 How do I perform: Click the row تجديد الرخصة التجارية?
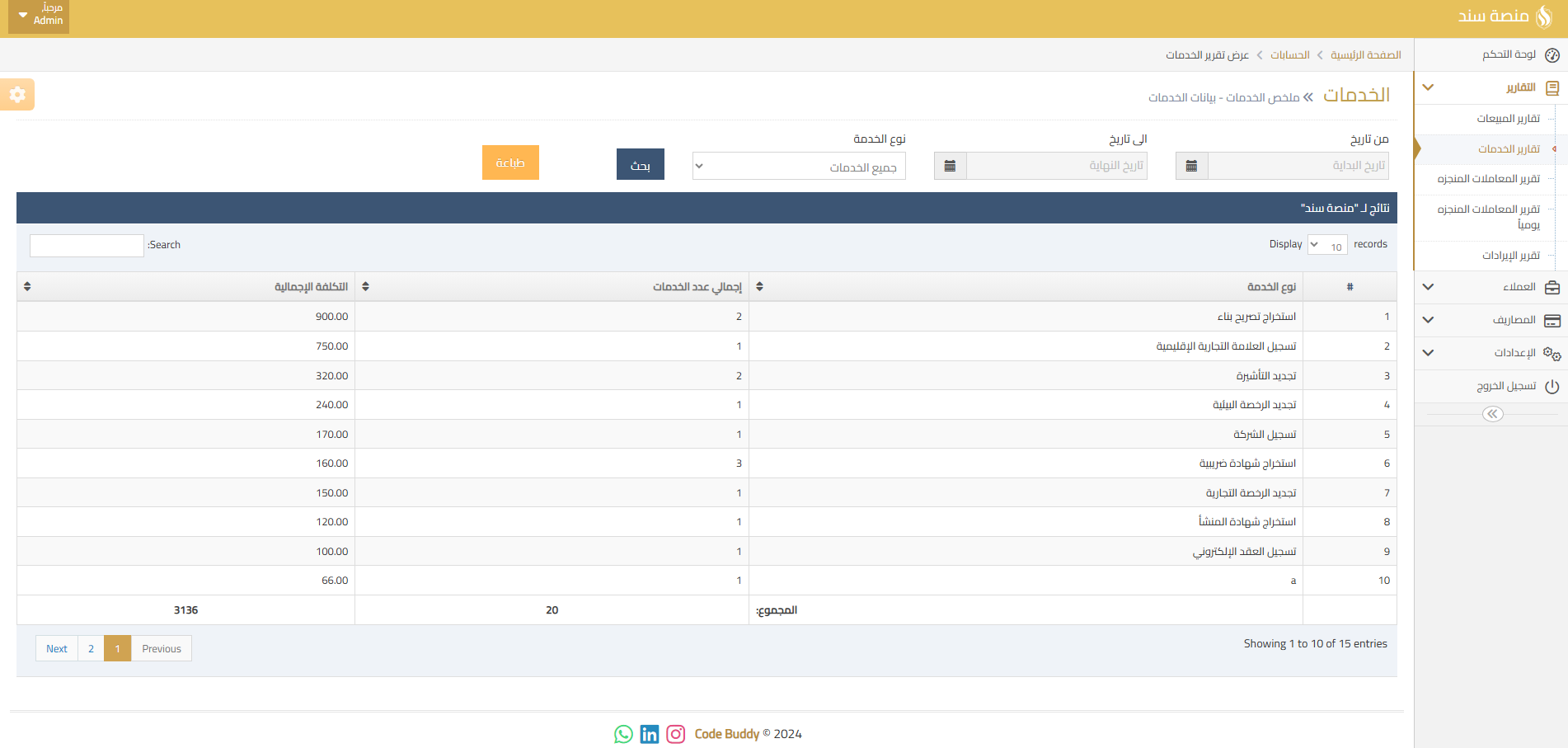click(x=707, y=493)
